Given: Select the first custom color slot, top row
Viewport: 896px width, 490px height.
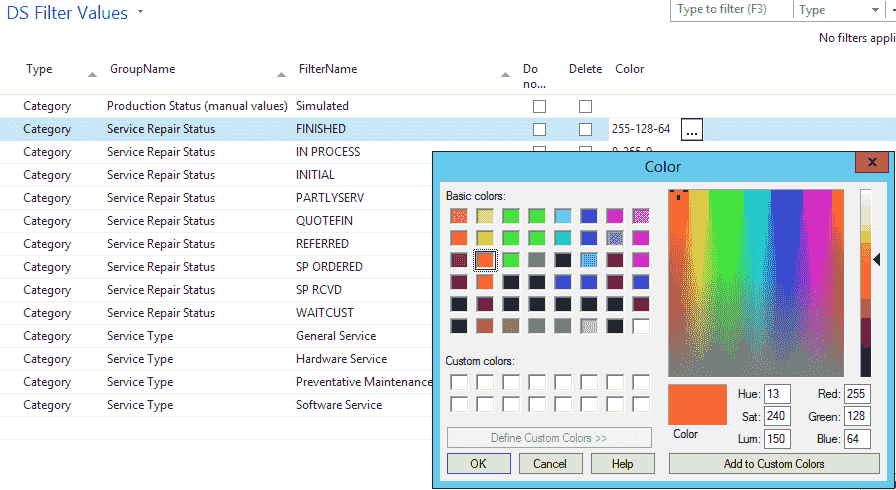Looking at the screenshot, I should coord(459,382).
